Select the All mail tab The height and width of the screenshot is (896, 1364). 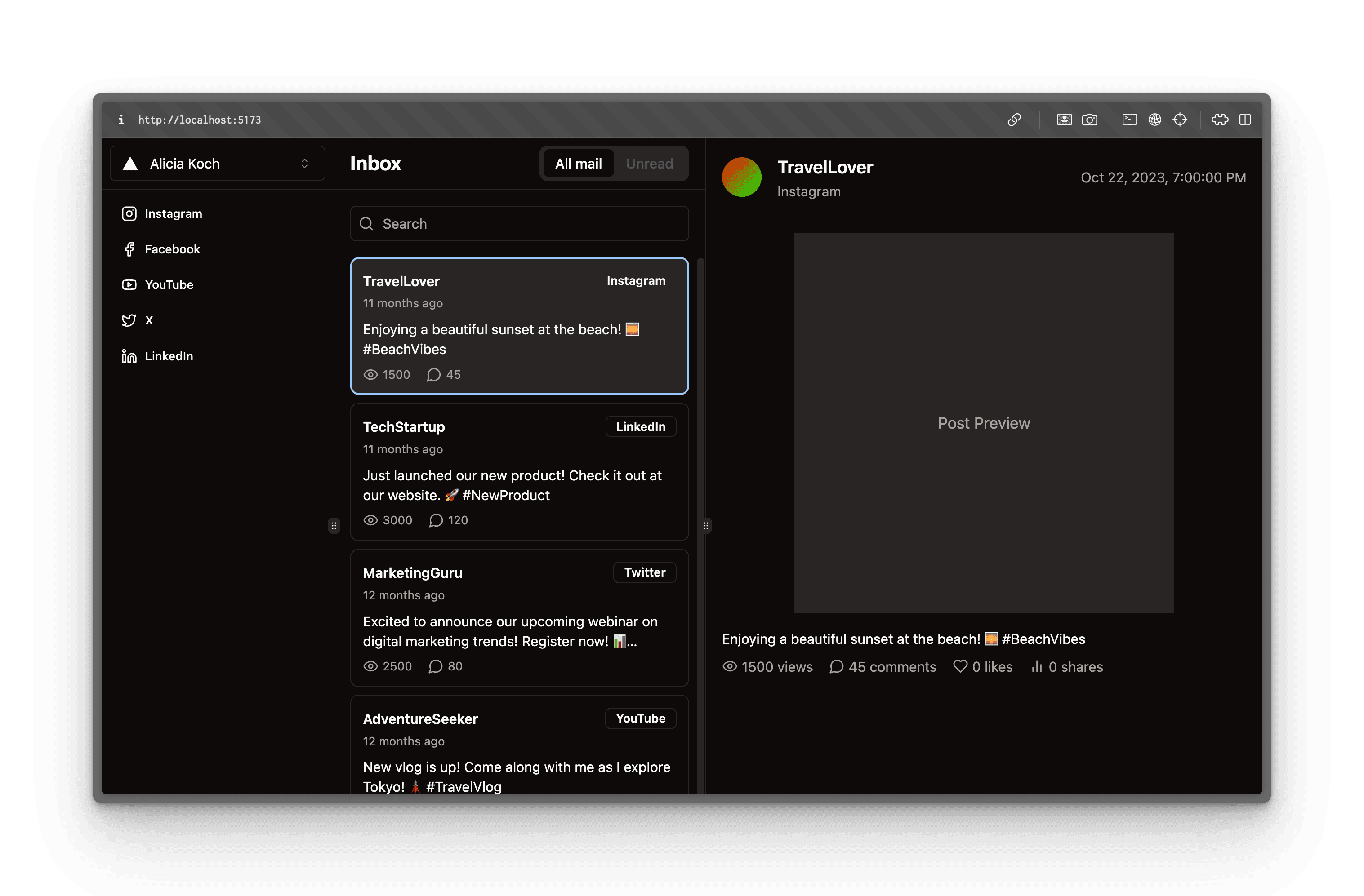click(578, 163)
